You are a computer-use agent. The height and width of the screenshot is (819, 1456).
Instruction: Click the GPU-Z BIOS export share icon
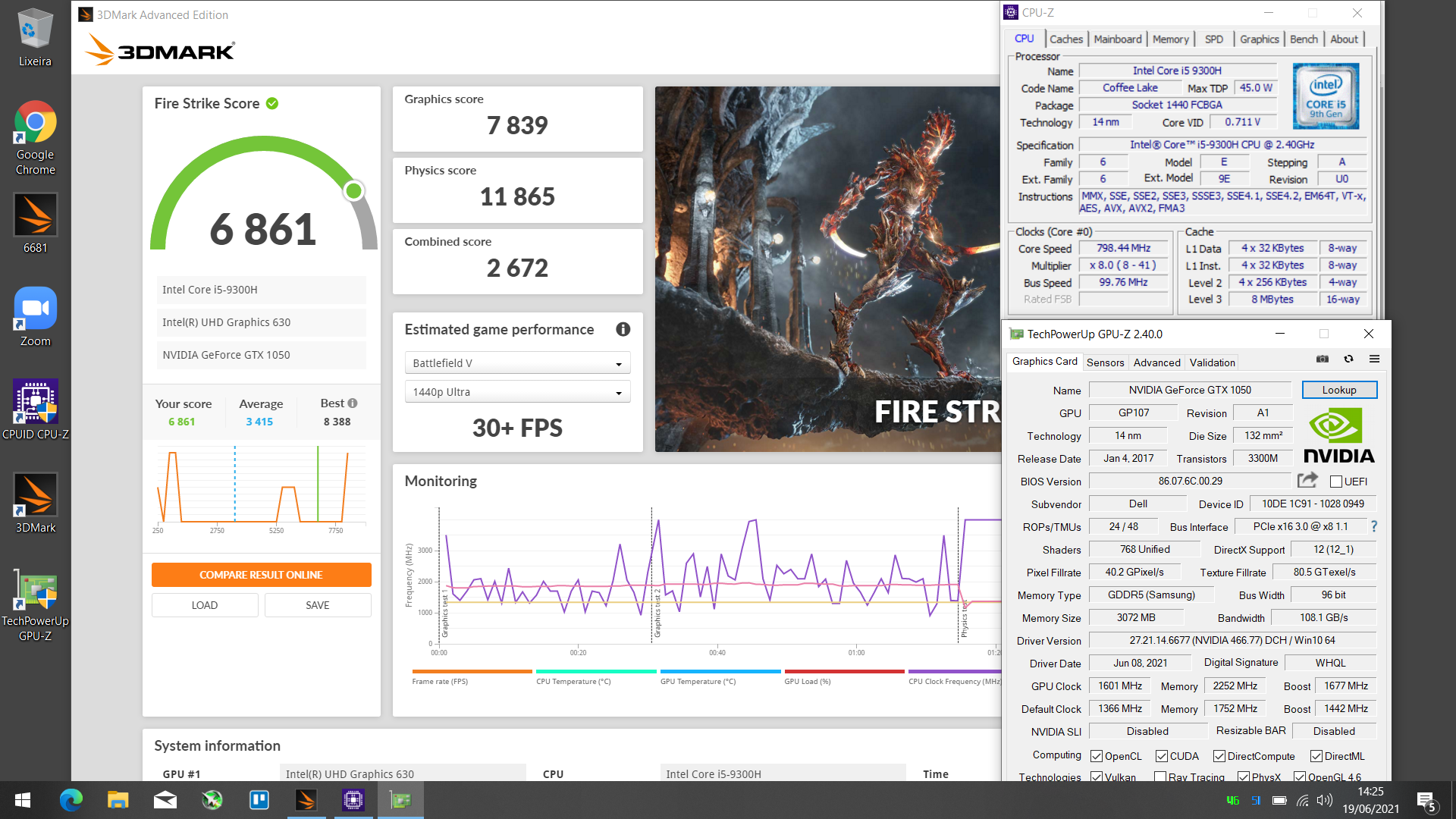(x=1307, y=480)
